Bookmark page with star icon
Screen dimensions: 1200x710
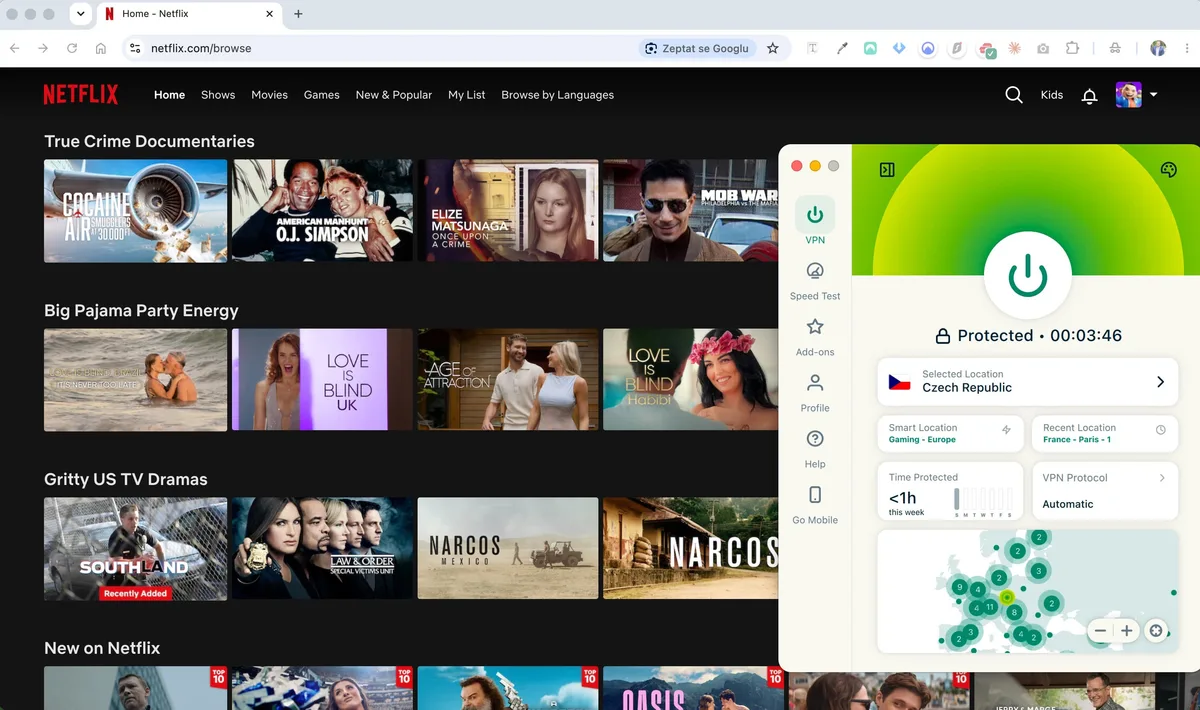click(x=772, y=48)
